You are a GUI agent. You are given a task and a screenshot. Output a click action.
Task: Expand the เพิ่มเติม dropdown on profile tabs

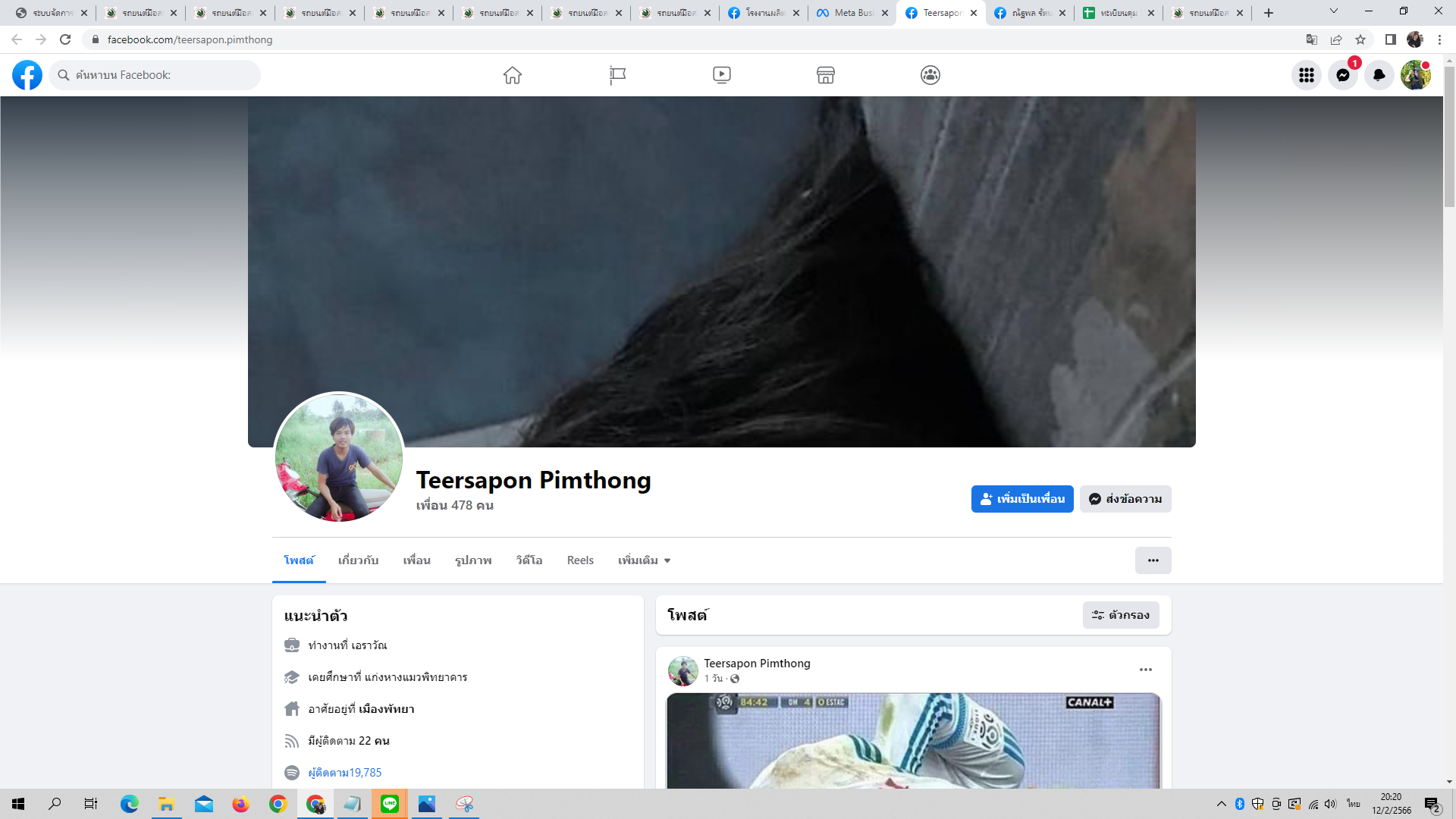644,560
